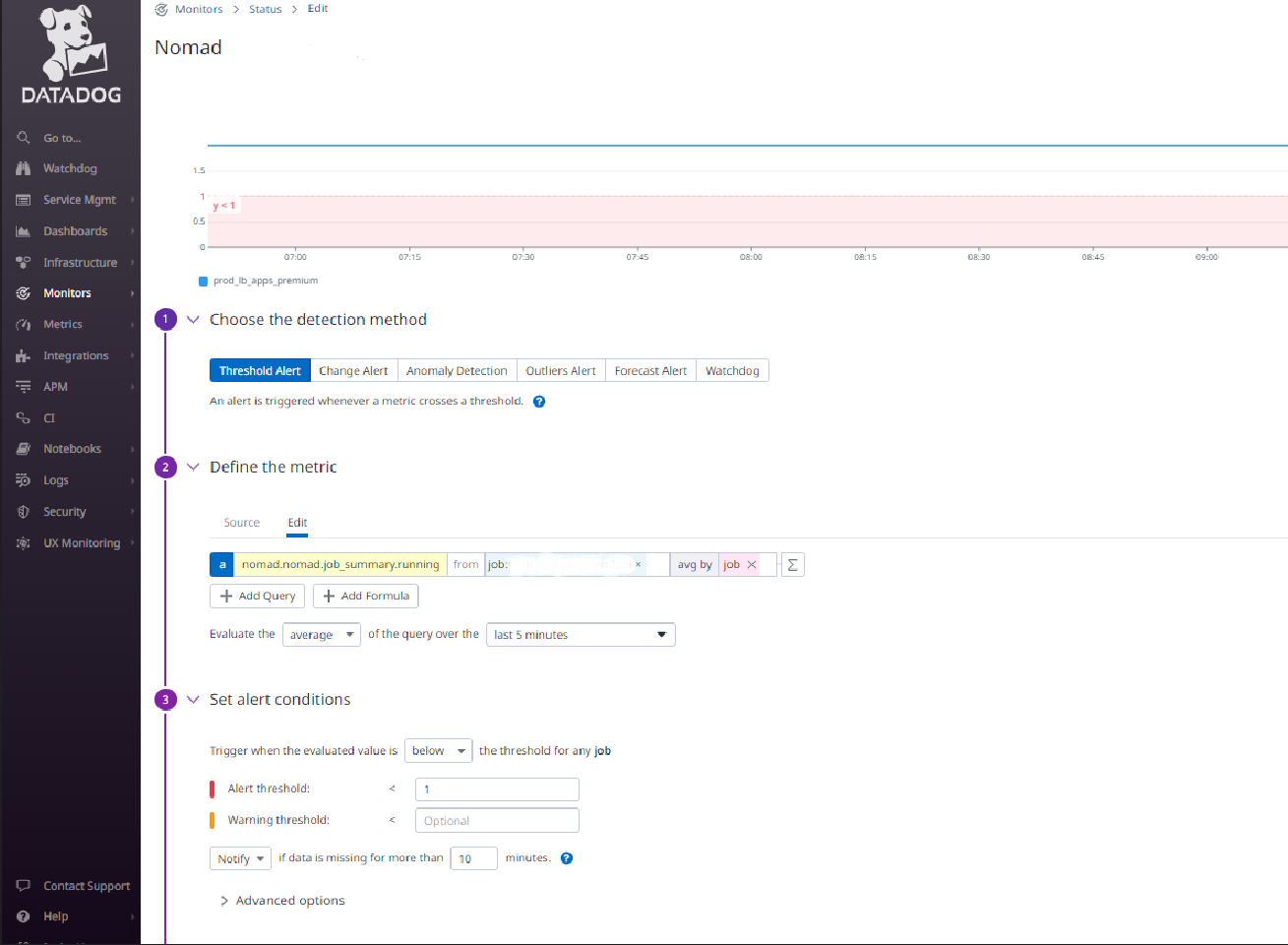Click the Metrics gauge icon
The height and width of the screenshot is (945, 1288).
pos(23,325)
